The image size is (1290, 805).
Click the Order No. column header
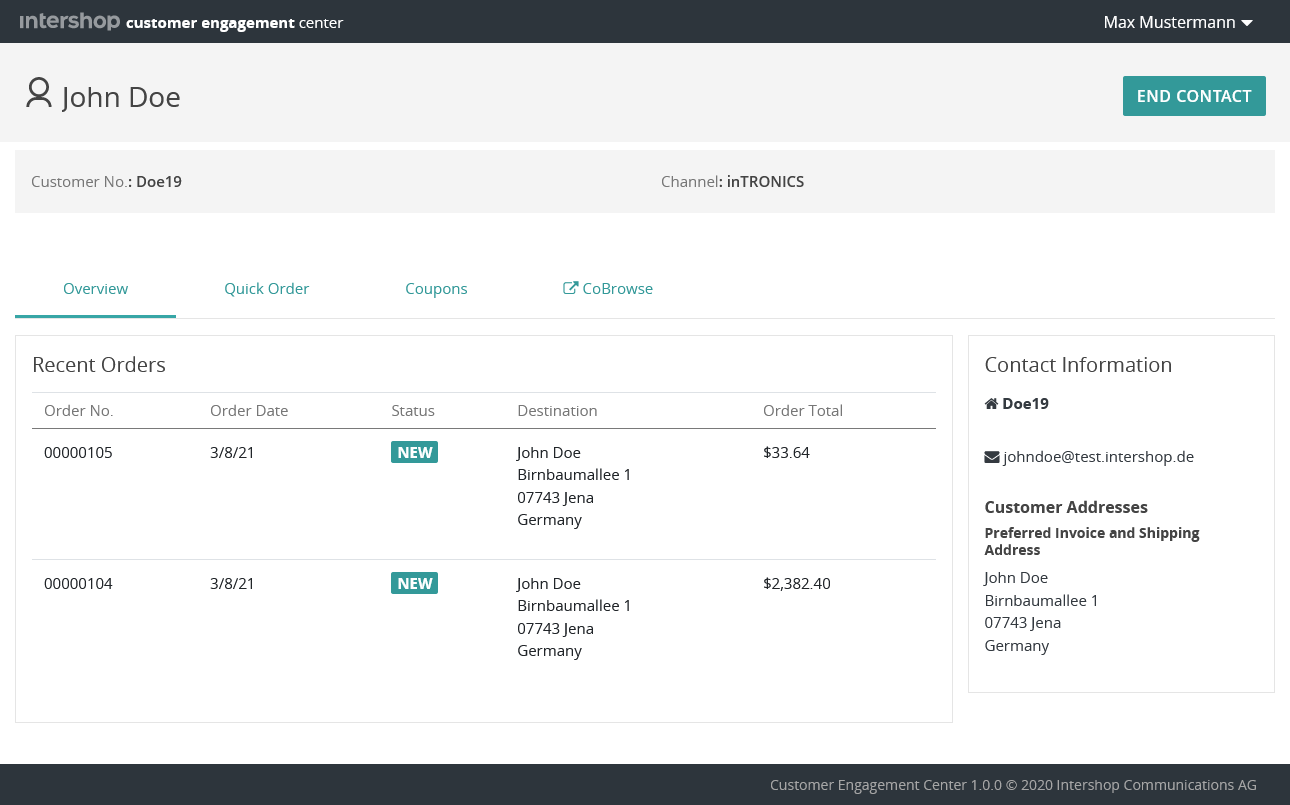[x=79, y=411]
